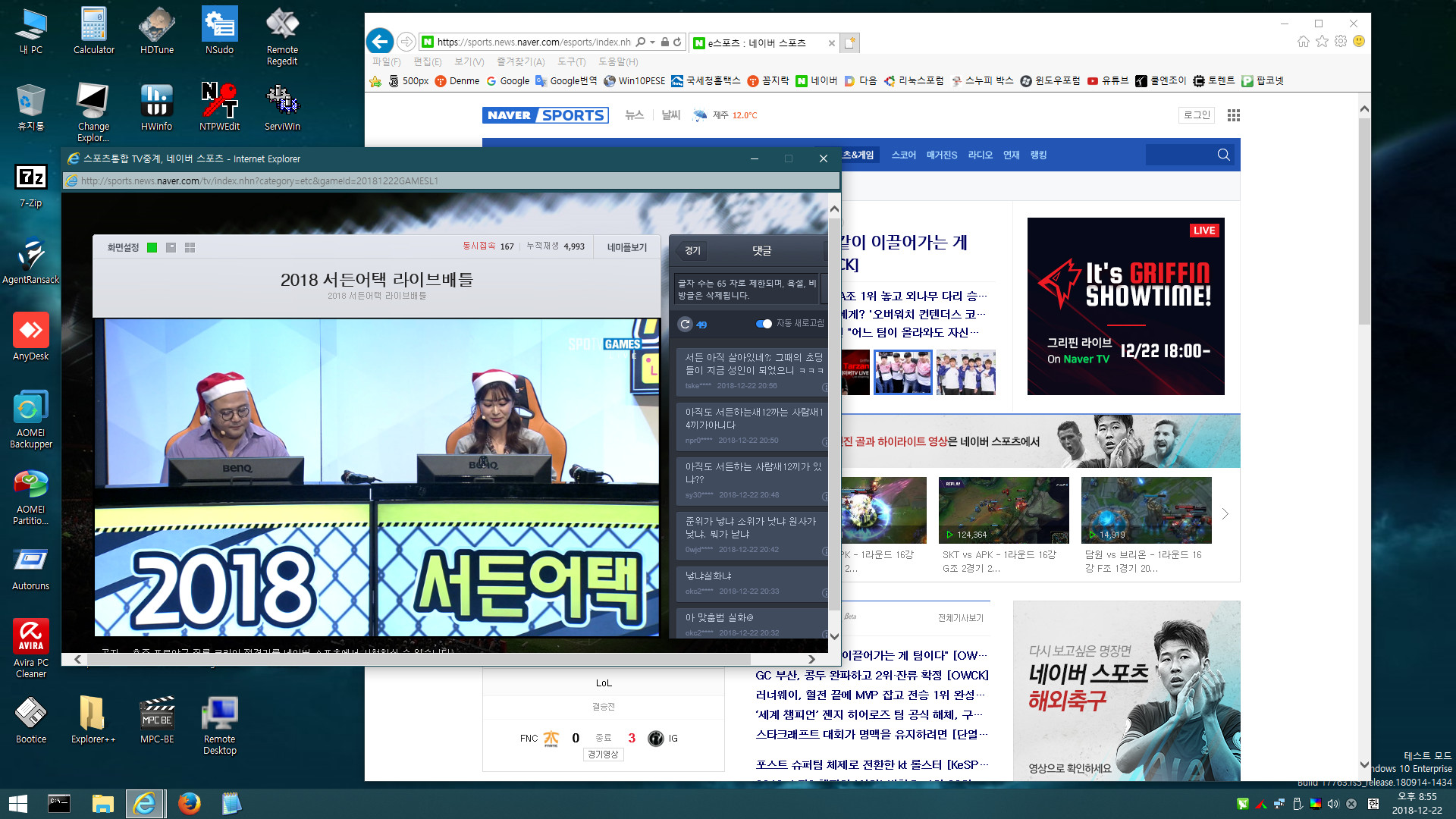The height and width of the screenshot is (819, 1456).
Task: Open the NTPWEdit desktop icon
Action: (219, 107)
